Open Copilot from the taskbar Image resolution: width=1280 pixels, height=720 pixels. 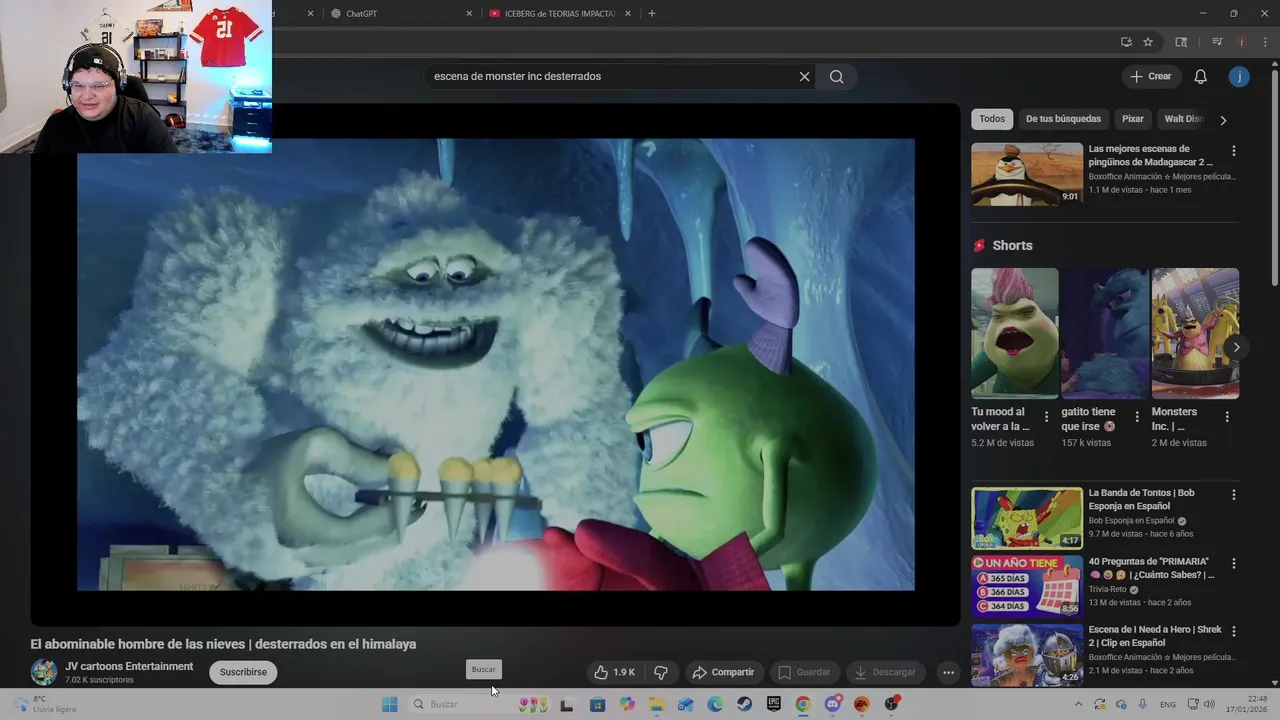point(627,704)
